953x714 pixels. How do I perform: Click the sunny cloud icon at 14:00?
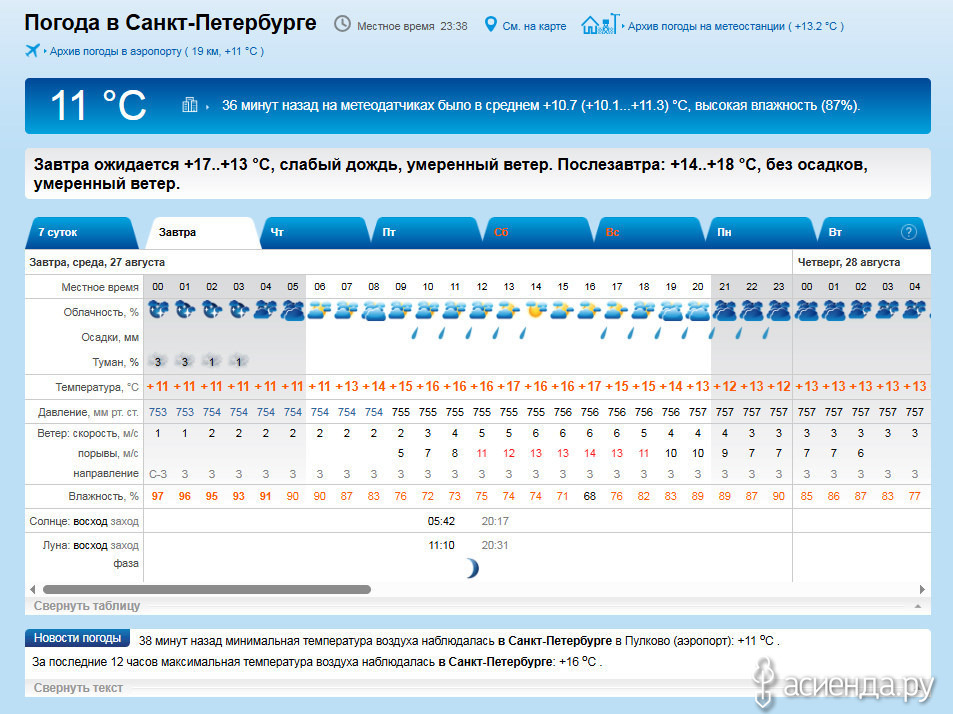(x=536, y=310)
